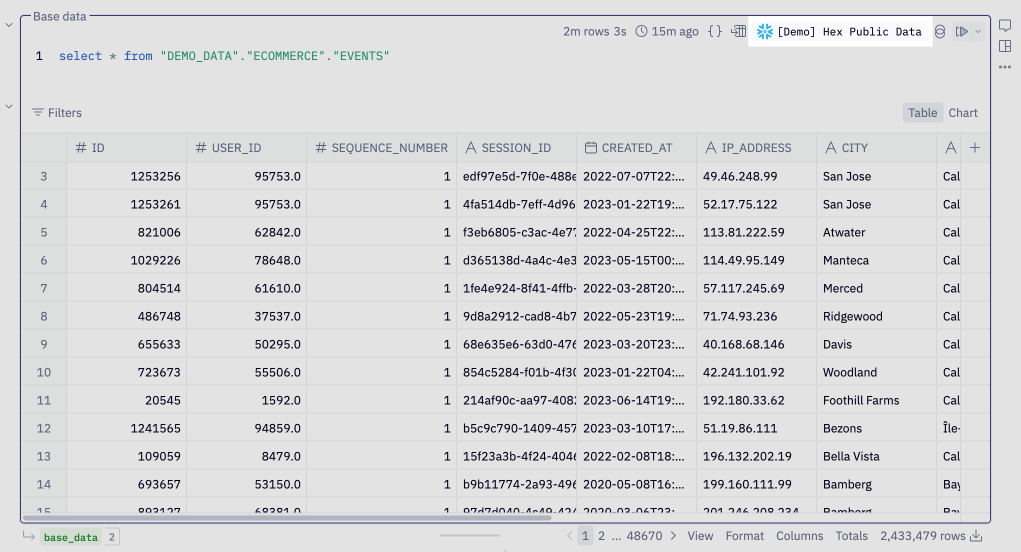Click the ID column header

click(x=126, y=148)
